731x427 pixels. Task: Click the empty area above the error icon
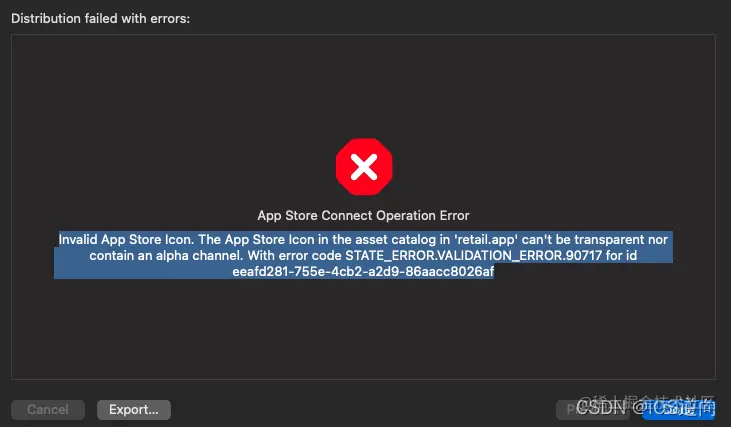364,84
